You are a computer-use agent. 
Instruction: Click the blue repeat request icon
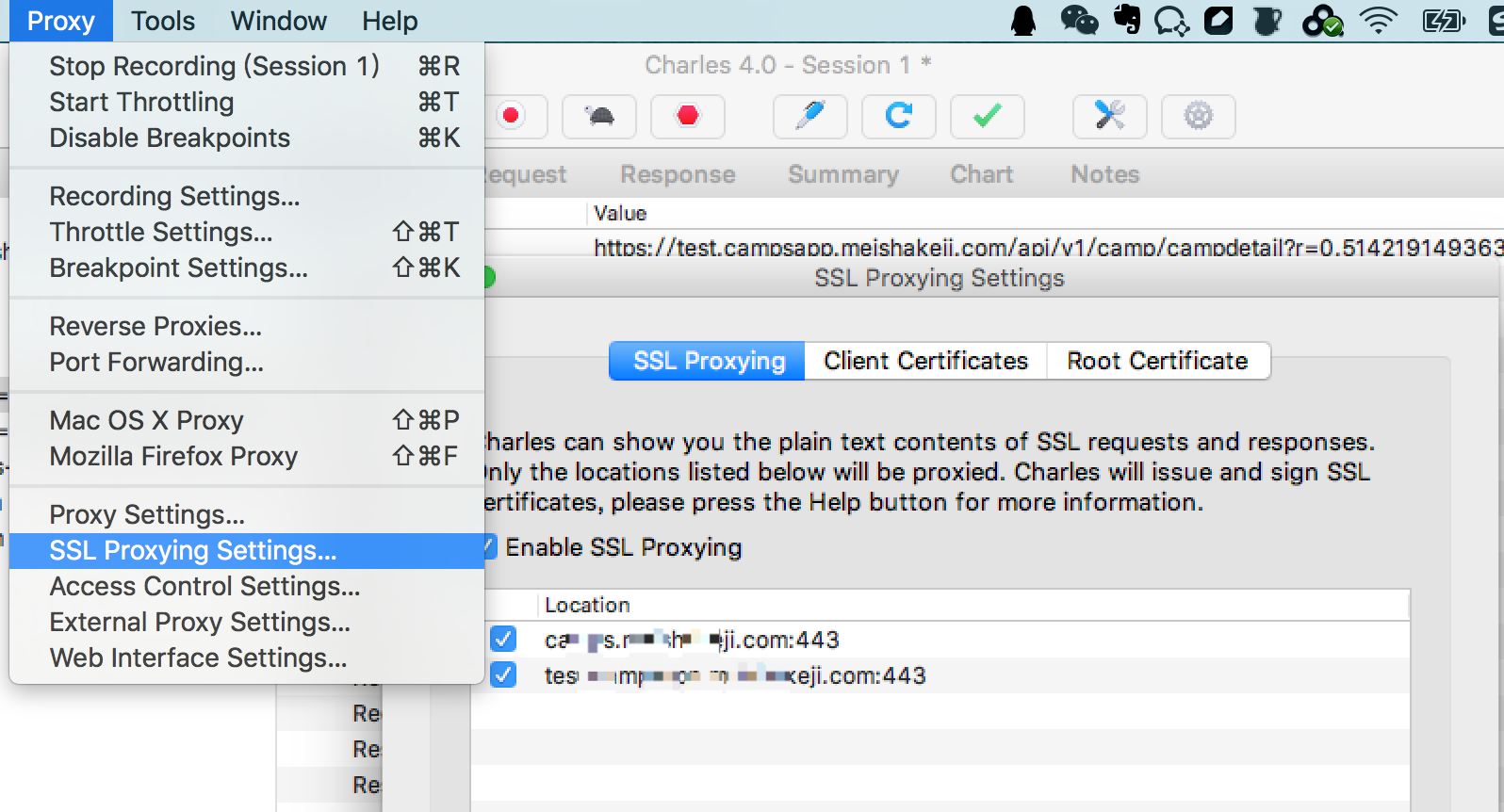[x=899, y=117]
